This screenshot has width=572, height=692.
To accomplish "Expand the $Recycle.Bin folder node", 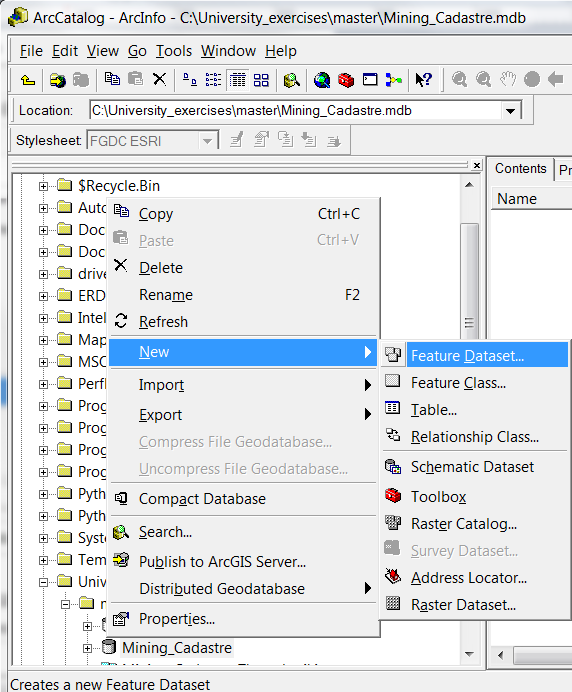I will tap(43, 186).
